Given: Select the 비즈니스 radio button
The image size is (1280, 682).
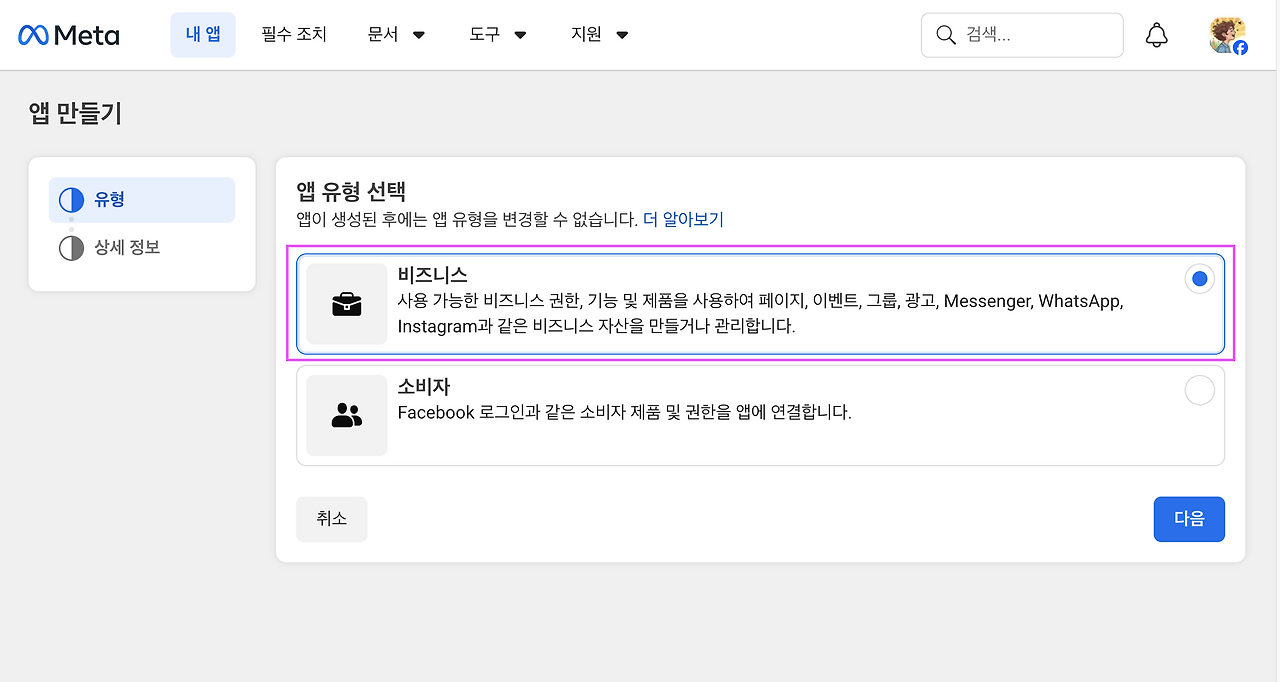Looking at the screenshot, I should (1199, 279).
